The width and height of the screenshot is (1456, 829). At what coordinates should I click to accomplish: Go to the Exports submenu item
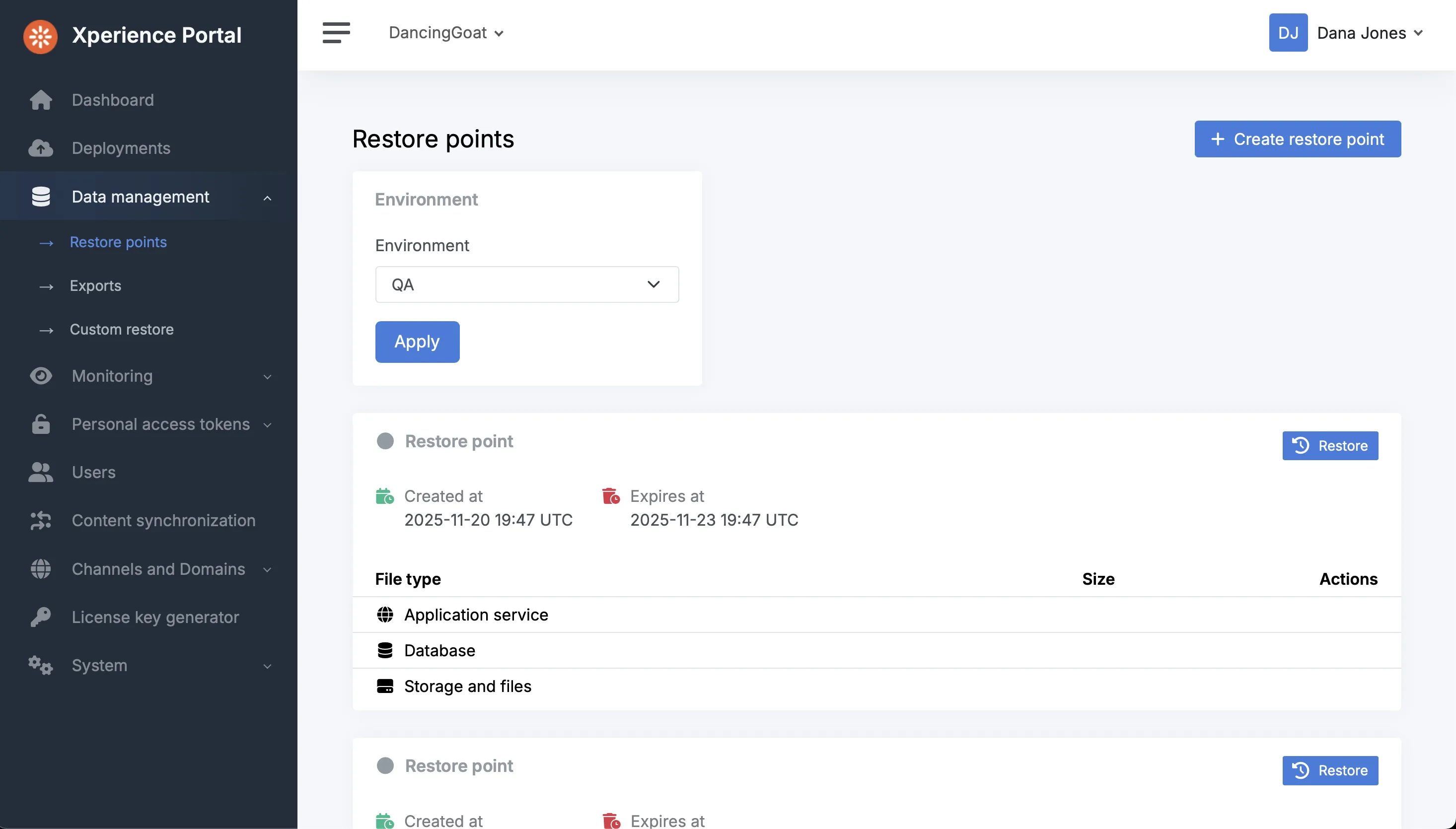[x=95, y=286]
